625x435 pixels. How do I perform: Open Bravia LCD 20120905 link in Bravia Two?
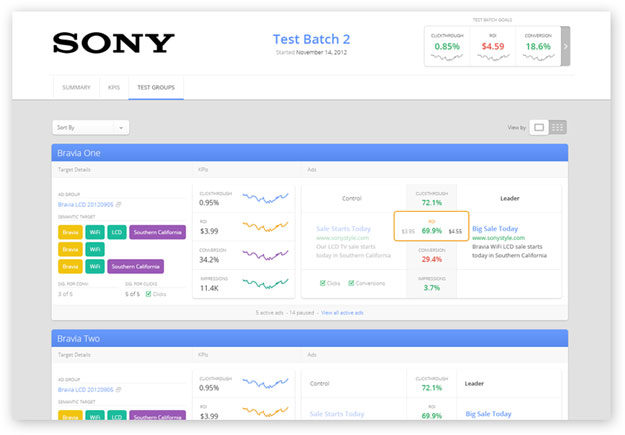[x=86, y=390]
